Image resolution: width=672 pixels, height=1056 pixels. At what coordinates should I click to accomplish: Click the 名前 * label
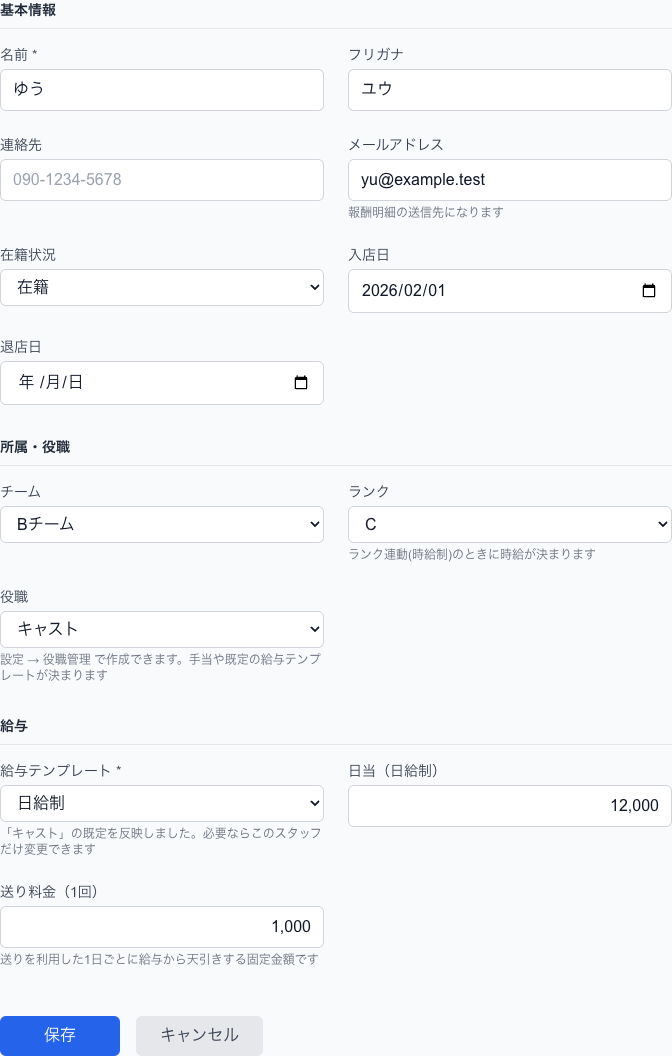click(19, 55)
